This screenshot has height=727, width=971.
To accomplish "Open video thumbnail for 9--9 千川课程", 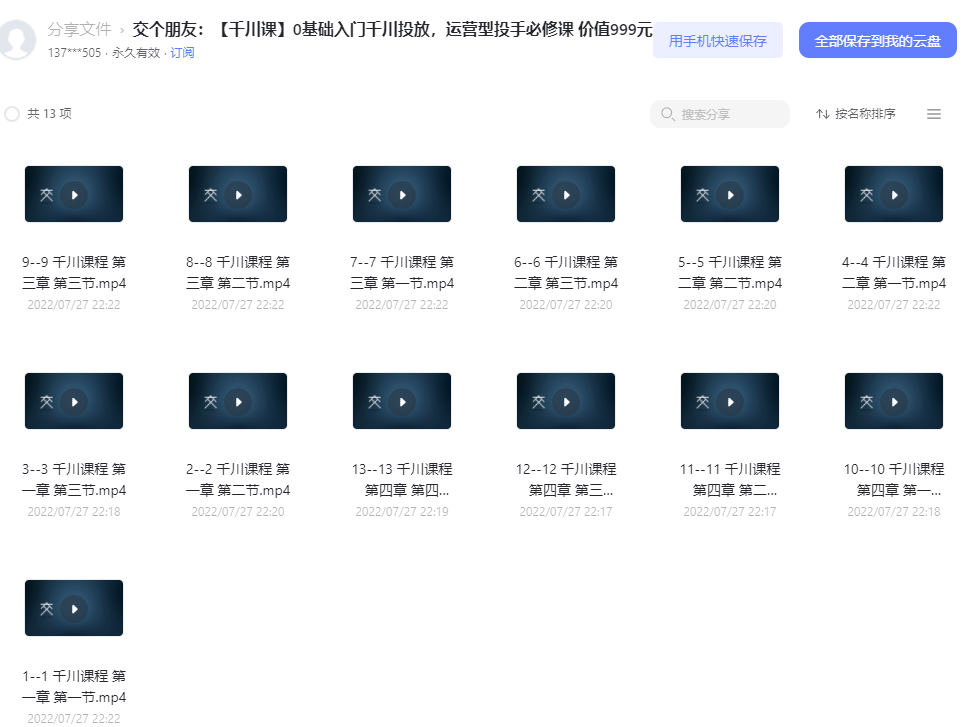I will coord(74,194).
